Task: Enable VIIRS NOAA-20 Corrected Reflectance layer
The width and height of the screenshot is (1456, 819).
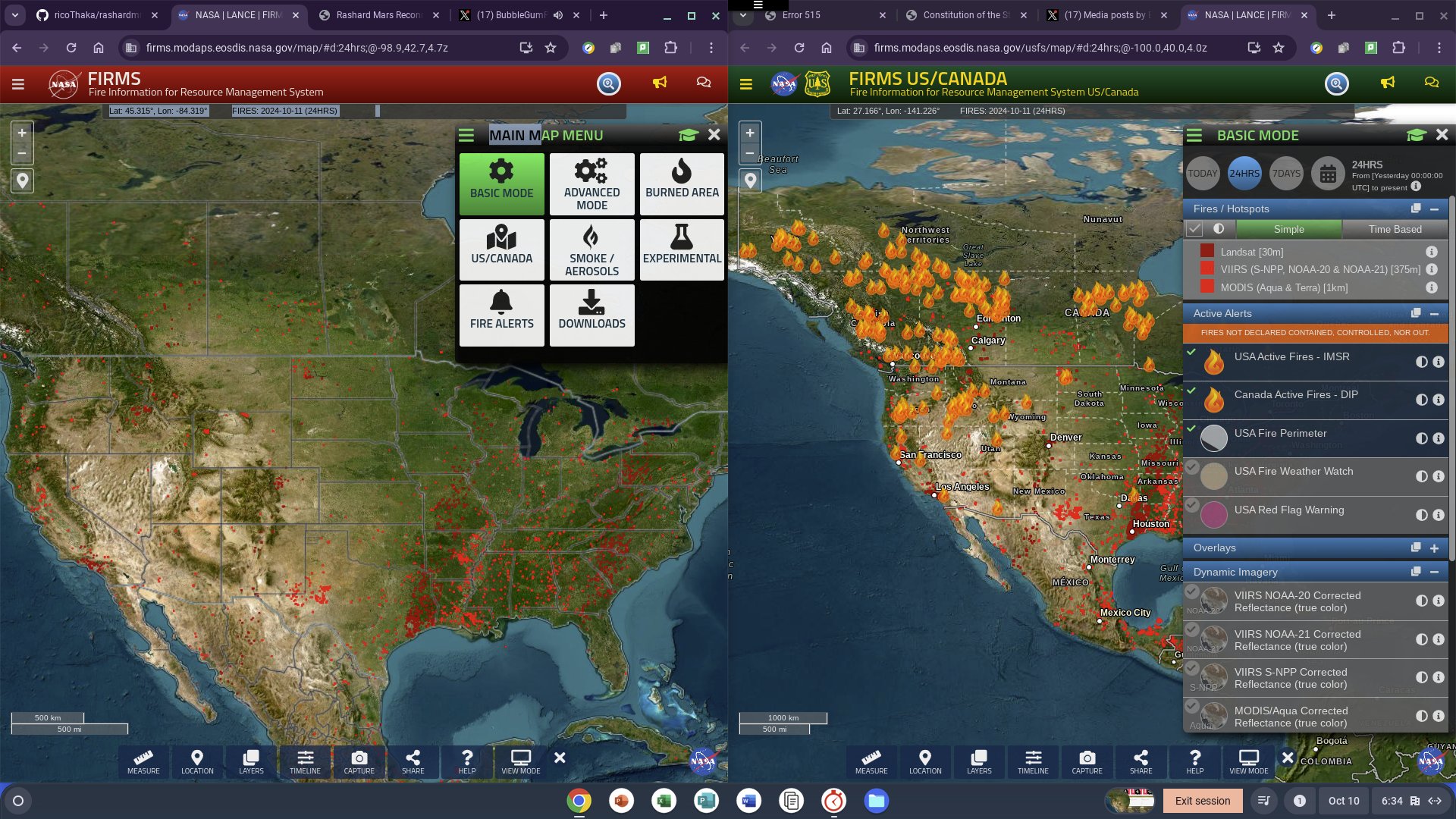Action: tap(1192, 591)
